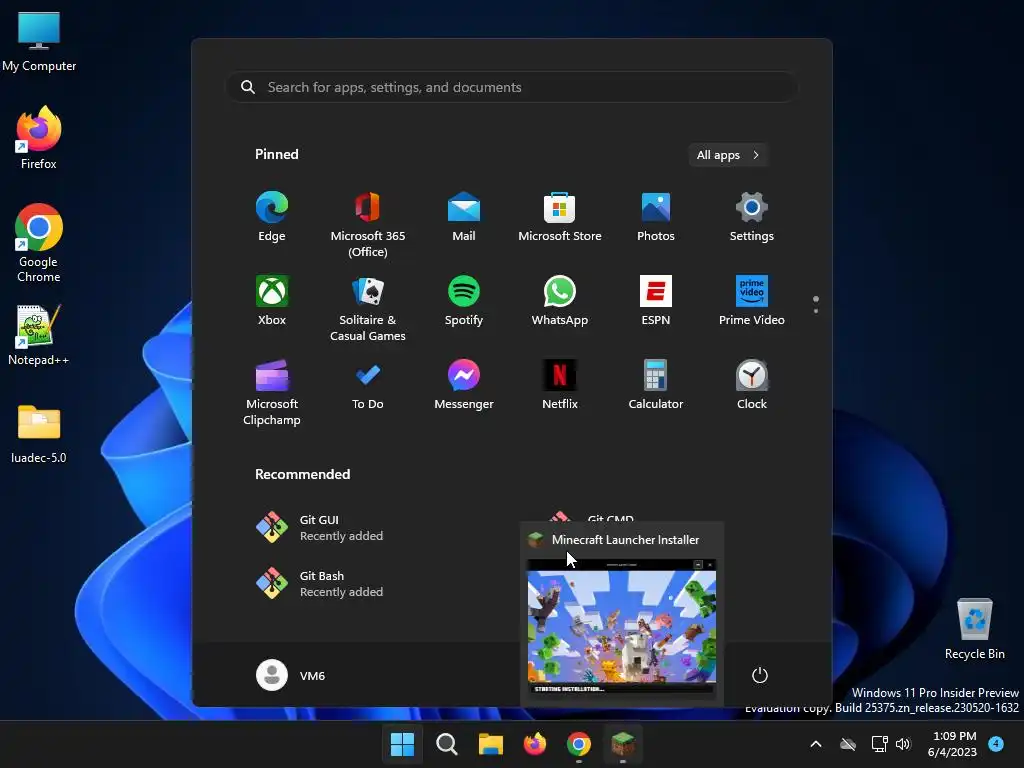Open the All apps list
Image resolution: width=1024 pixels, height=768 pixels.
pos(728,155)
